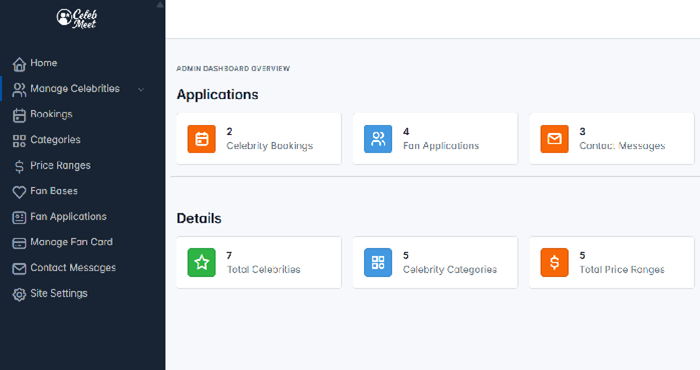The width and height of the screenshot is (700, 370).
Task: Click the green Total Celebrities star icon
Action: tap(201, 262)
